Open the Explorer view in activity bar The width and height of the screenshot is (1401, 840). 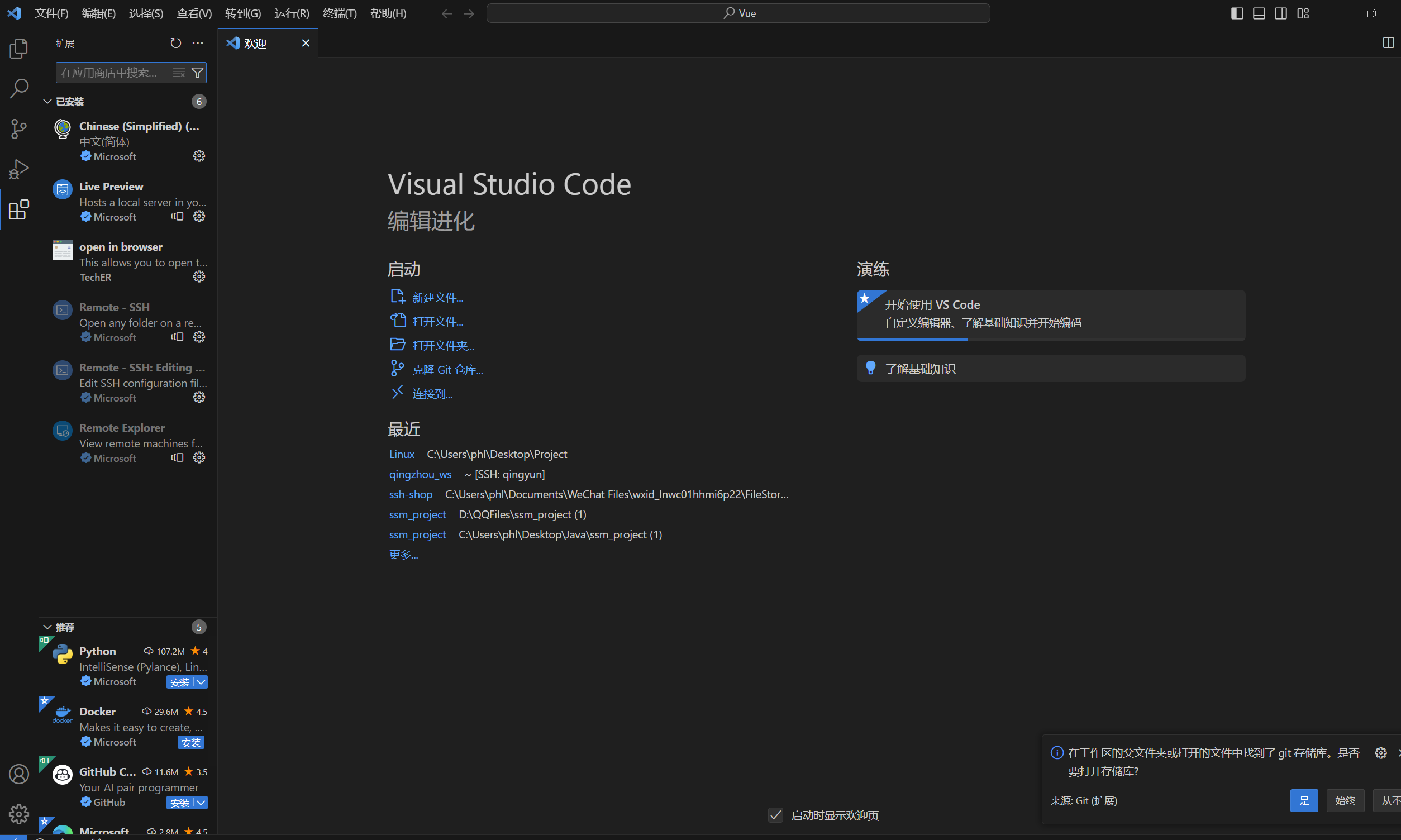(18, 48)
